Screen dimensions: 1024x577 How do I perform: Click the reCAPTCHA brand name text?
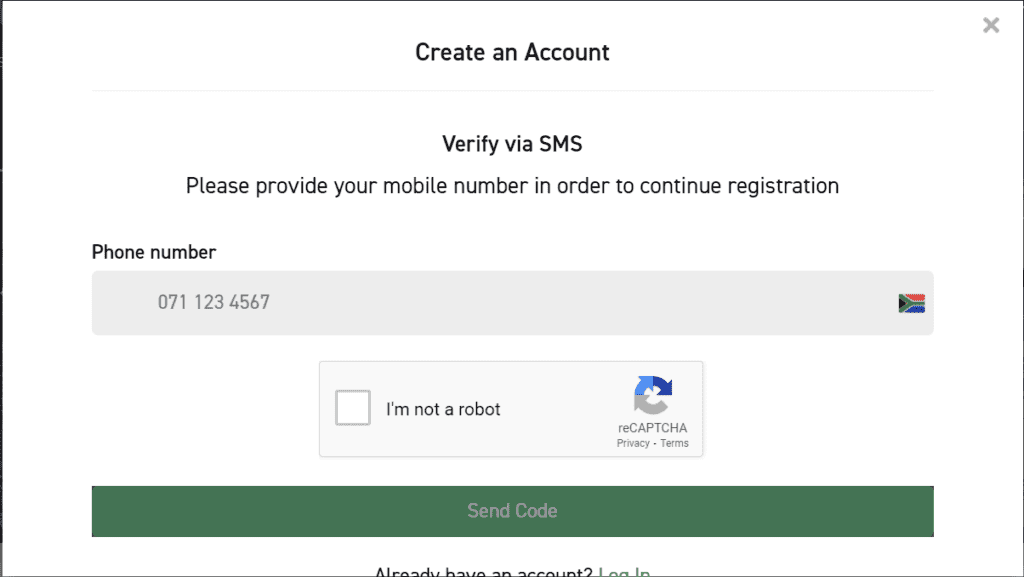click(x=652, y=428)
